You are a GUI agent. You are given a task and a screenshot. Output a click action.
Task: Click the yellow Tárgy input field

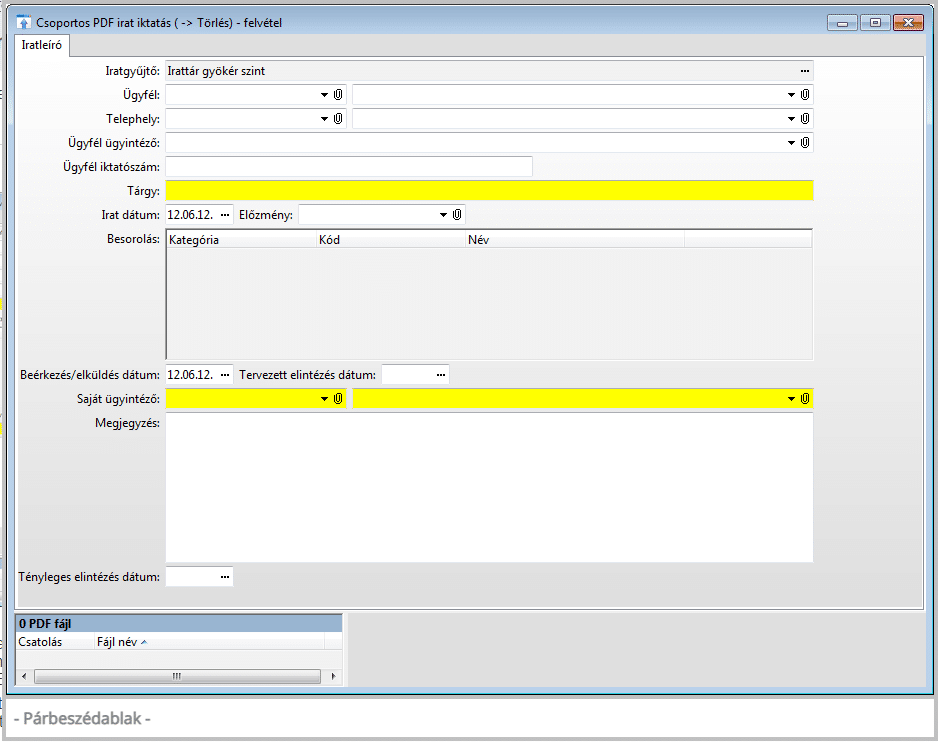click(x=489, y=191)
